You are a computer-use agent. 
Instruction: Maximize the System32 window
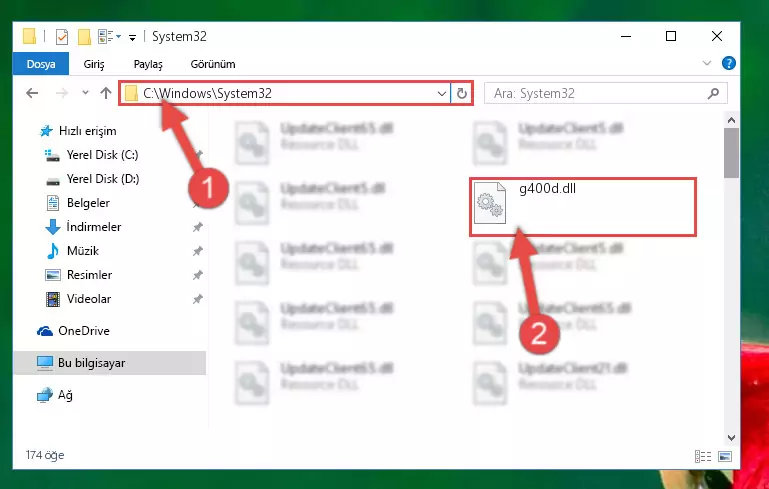tap(671, 36)
